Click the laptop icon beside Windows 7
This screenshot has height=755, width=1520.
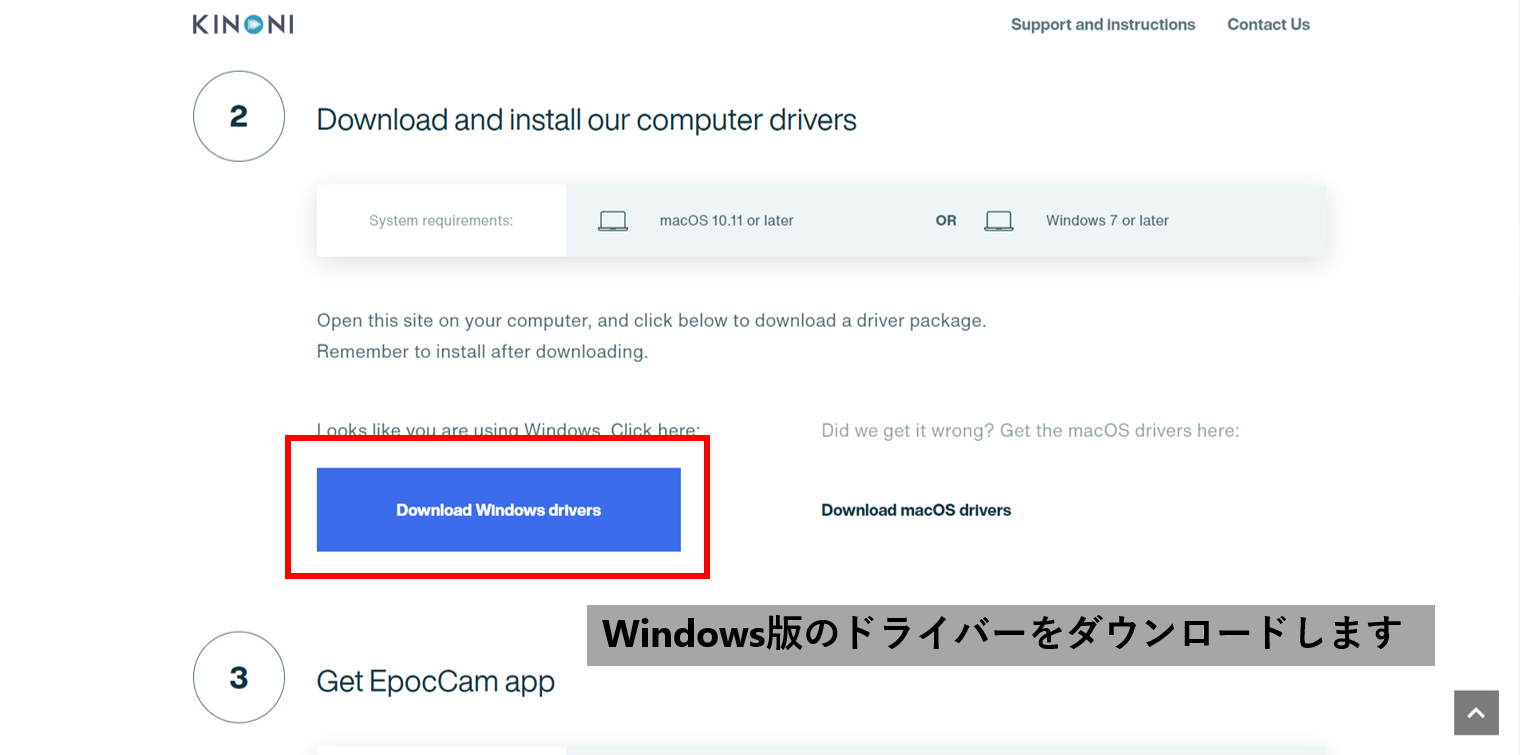pyautogui.click(x=998, y=221)
